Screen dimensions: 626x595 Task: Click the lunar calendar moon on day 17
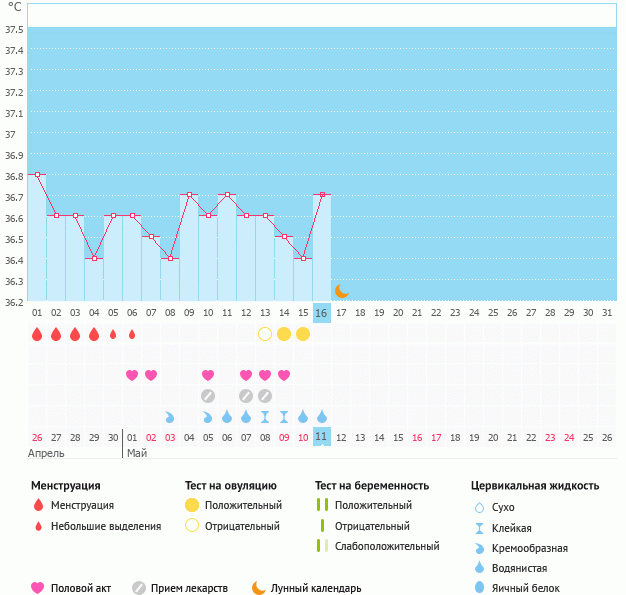(341, 291)
